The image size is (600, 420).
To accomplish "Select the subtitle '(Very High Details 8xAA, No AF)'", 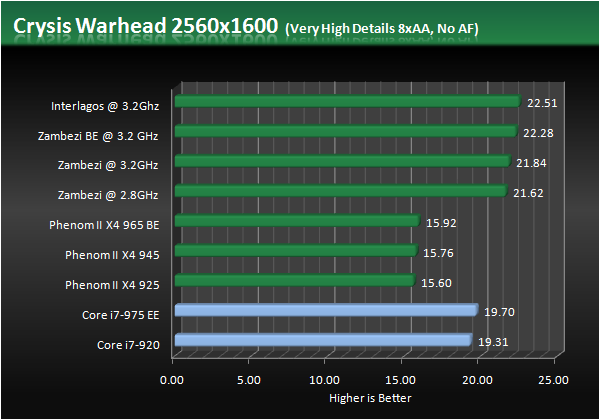I will pyautogui.click(x=382, y=29).
